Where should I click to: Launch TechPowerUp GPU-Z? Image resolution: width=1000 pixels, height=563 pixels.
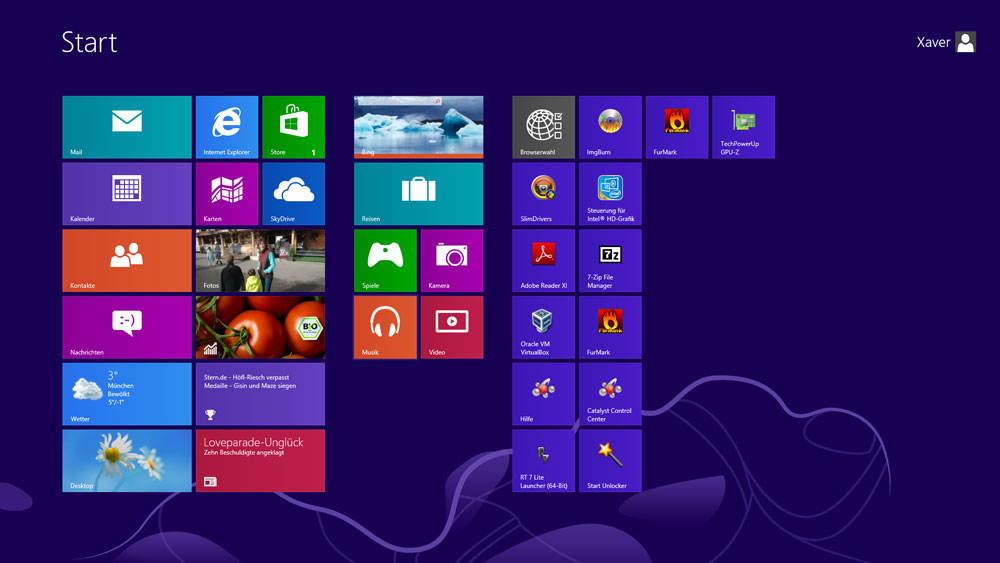click(x=742, y=127)
